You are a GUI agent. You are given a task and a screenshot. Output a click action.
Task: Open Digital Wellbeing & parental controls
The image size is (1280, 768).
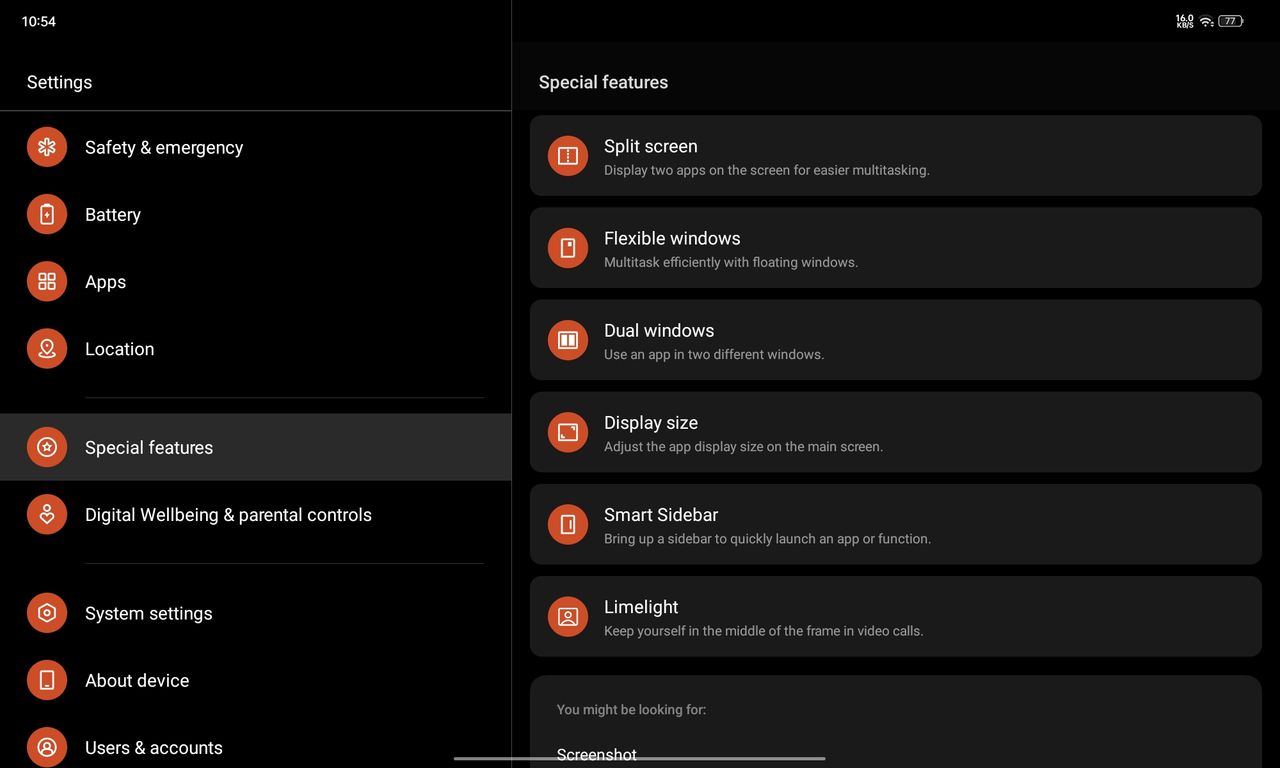tap(255, 515)
